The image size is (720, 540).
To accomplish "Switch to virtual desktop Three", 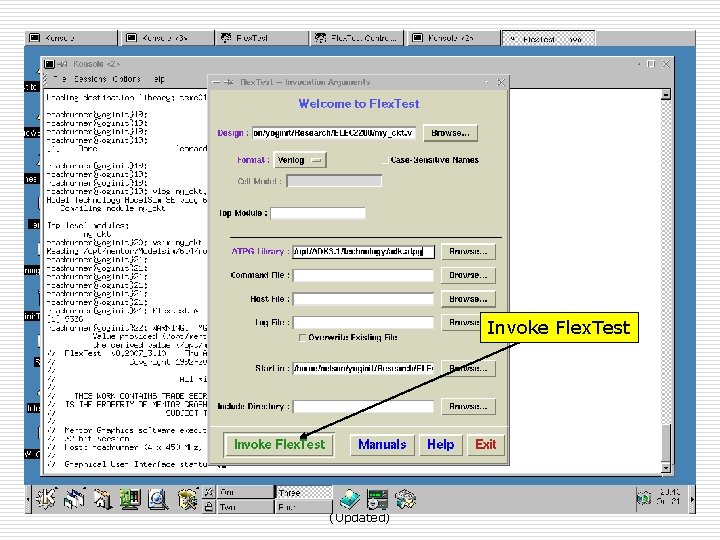I will click(304, 492).
